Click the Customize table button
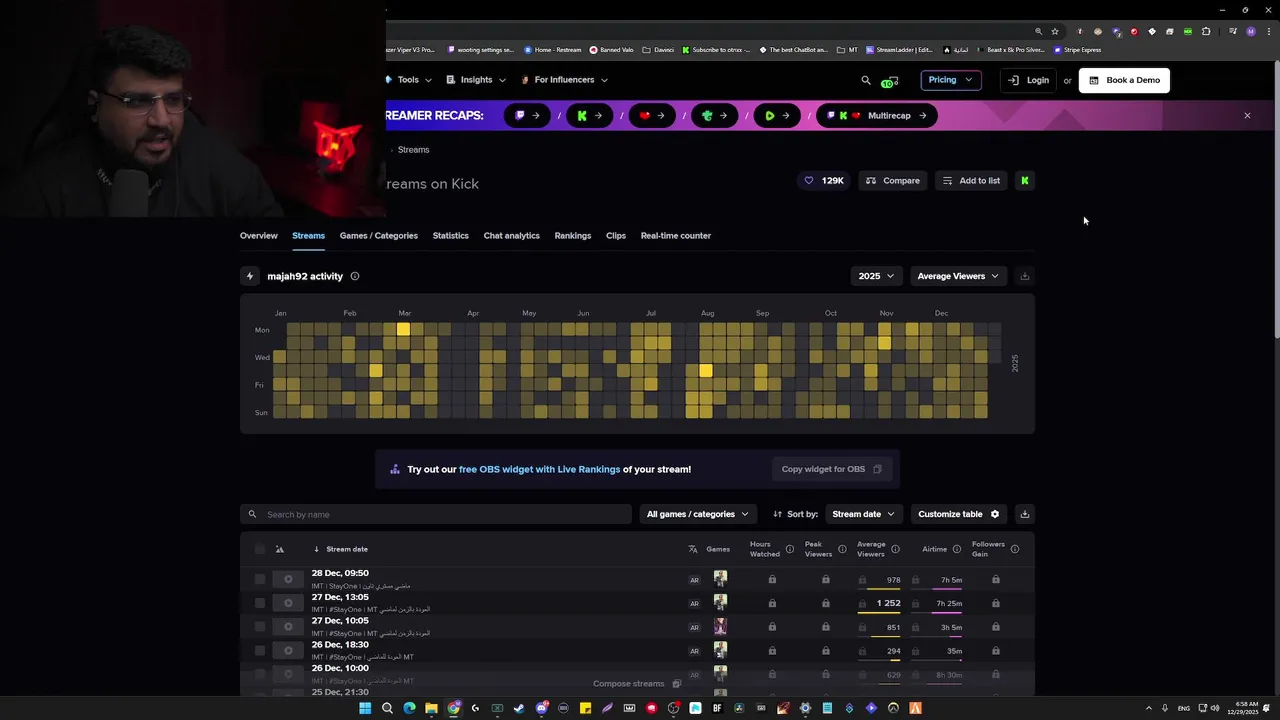This screenshot has width=1280, height=720. pyautogui.click(x=958, y=514)
